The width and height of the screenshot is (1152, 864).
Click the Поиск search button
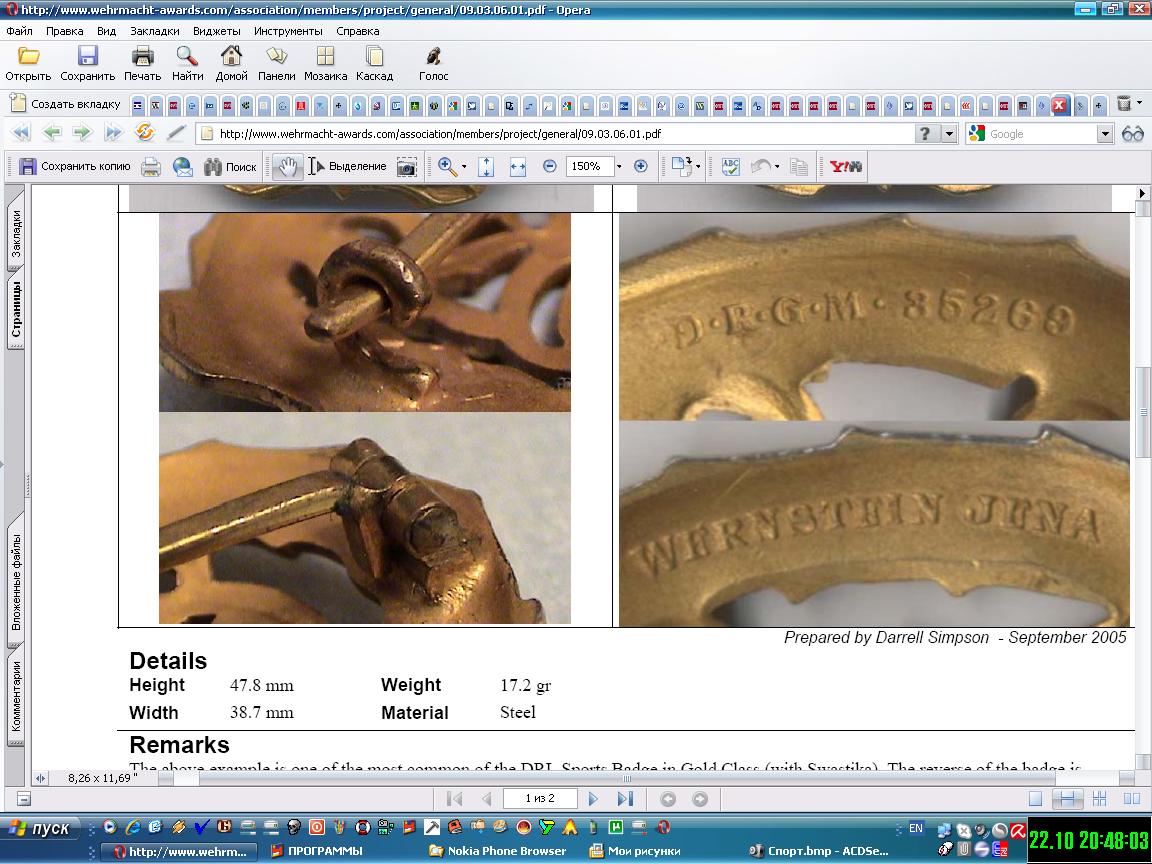230,167
